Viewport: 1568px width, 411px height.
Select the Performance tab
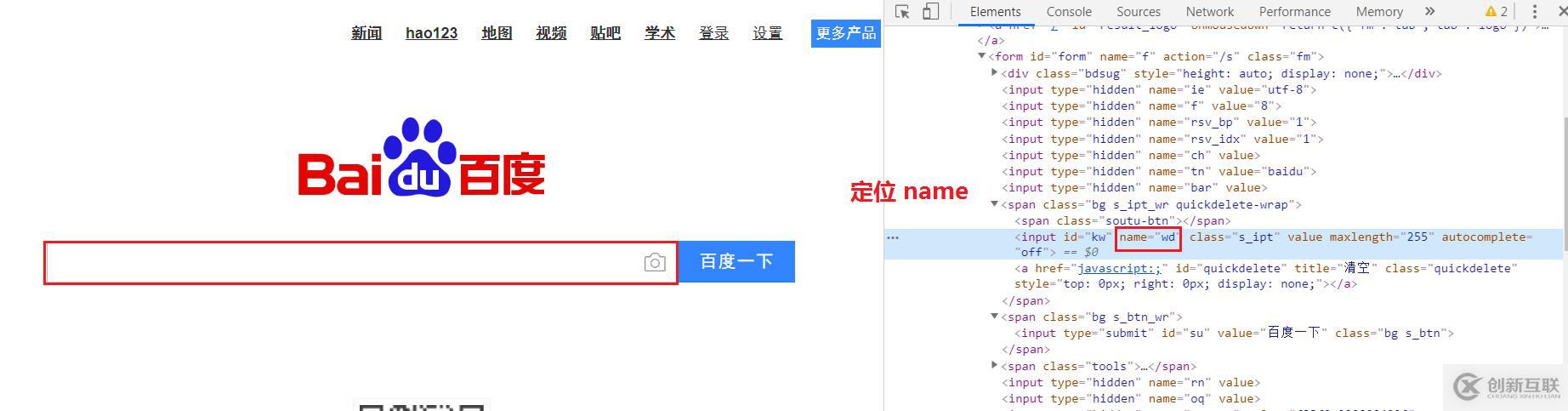point(1295,11)
